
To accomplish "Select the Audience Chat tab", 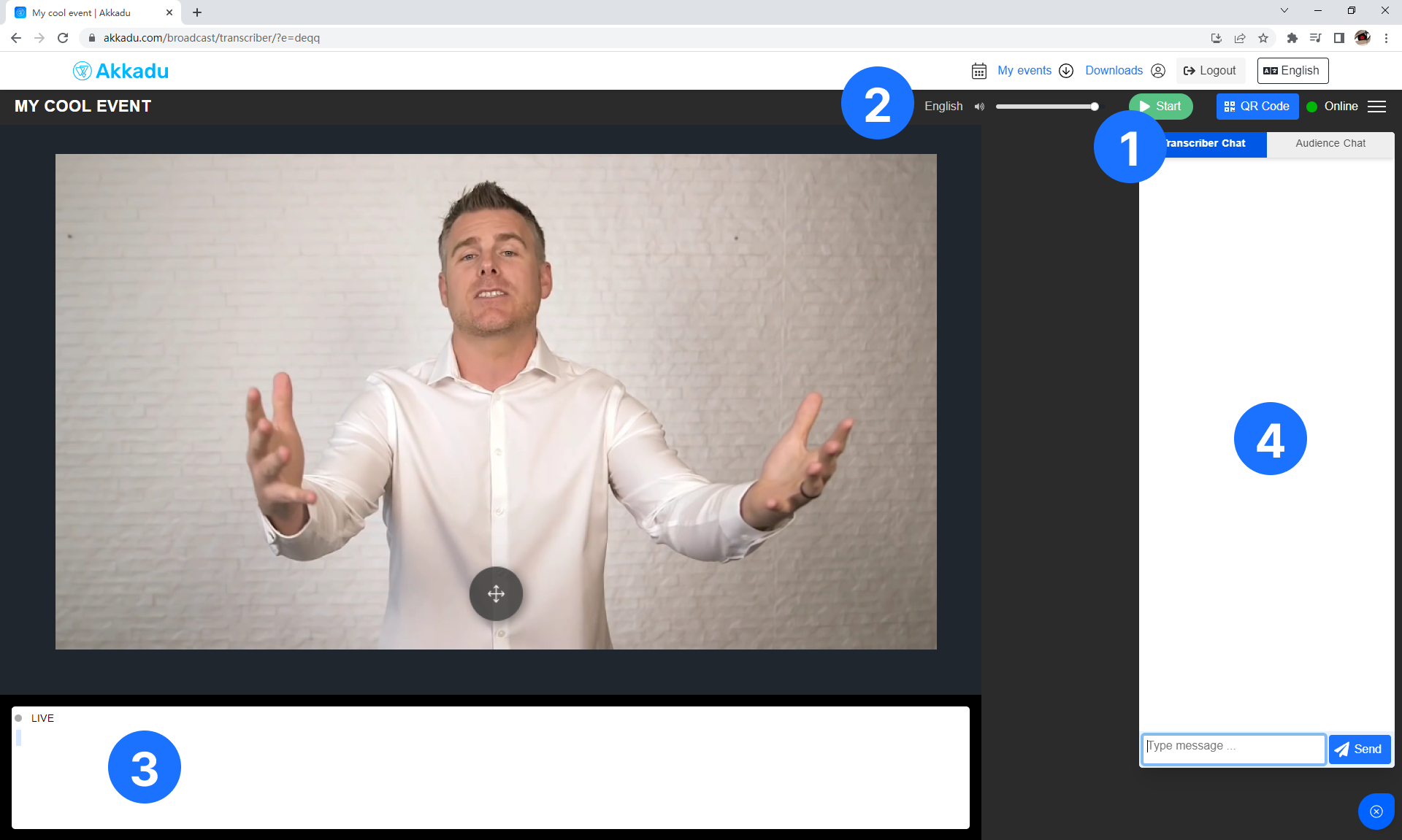I will (x=1330, y=143).
